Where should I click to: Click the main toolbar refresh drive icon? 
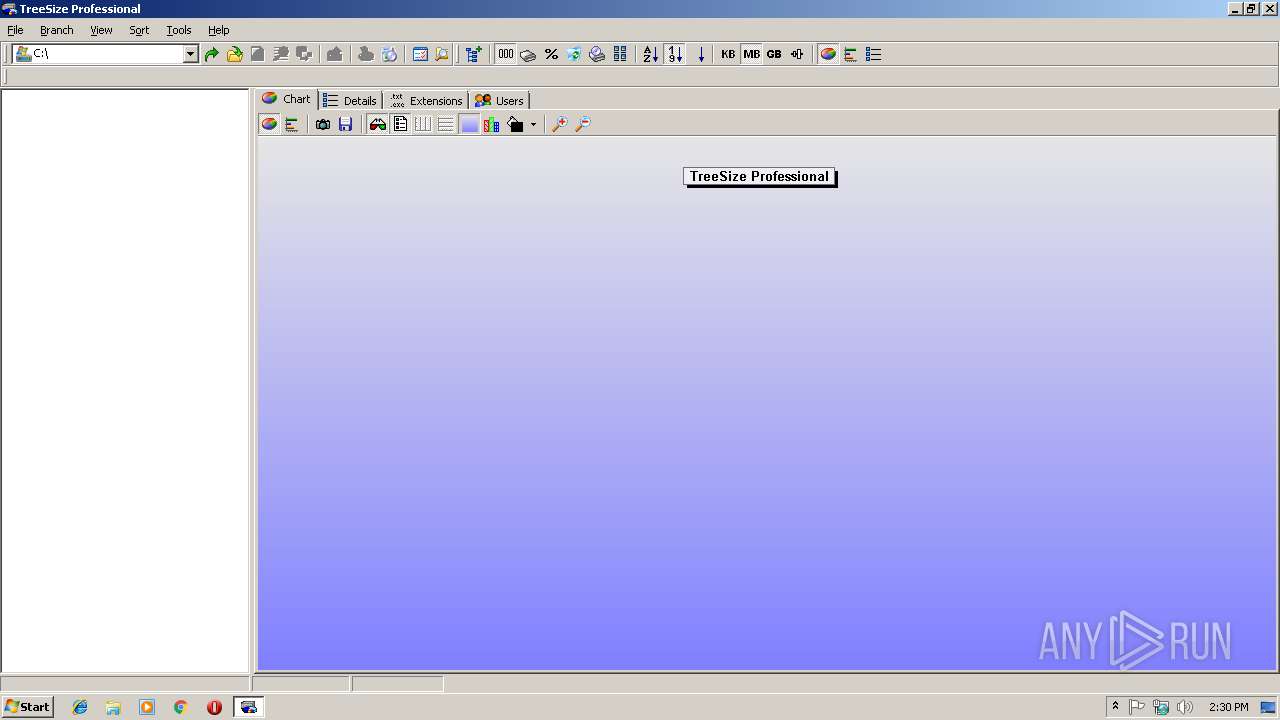pos(574,54)
